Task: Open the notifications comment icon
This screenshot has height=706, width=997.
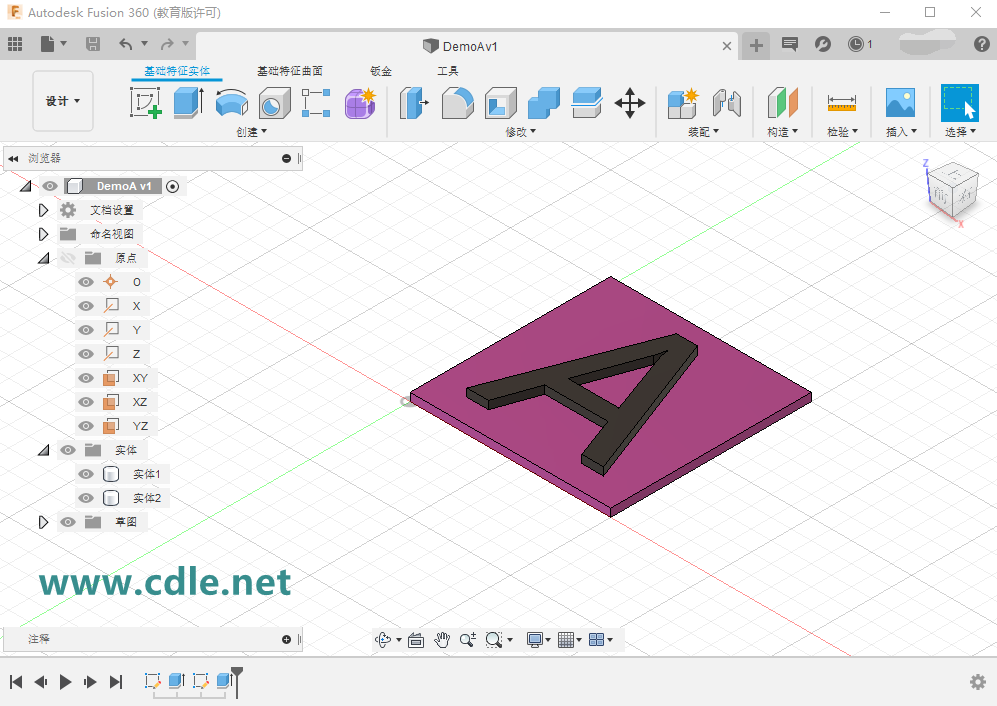Action: [x=790, y=44]
